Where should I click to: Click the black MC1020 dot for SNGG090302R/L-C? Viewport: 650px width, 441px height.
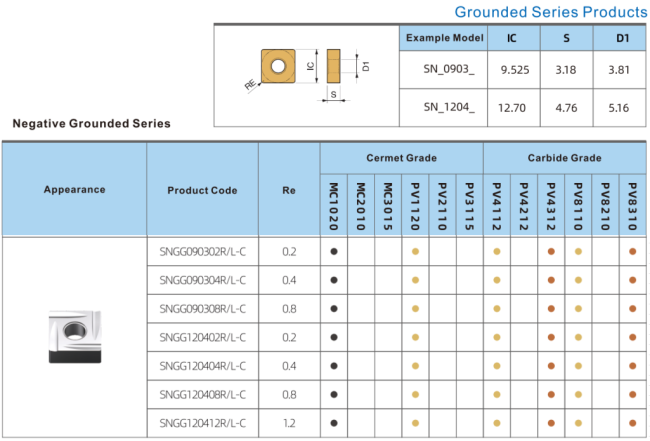click(334, 251)
